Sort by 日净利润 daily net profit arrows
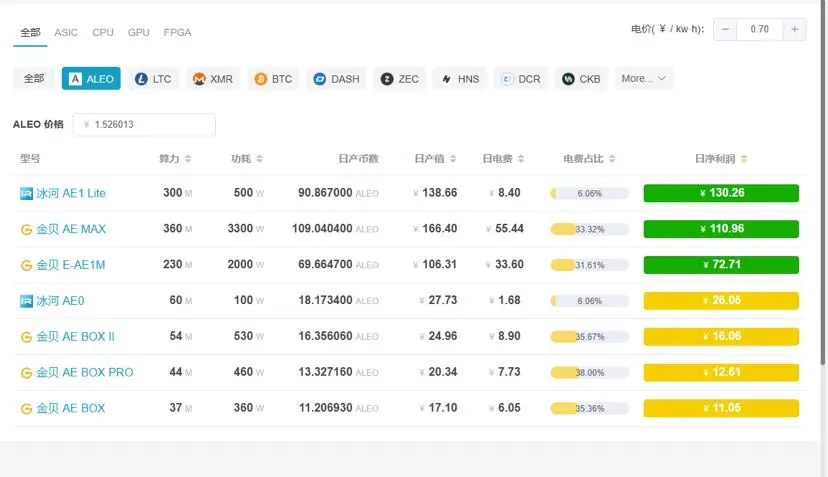The width and height of the screenshot is (828, 477). point(744,159)
